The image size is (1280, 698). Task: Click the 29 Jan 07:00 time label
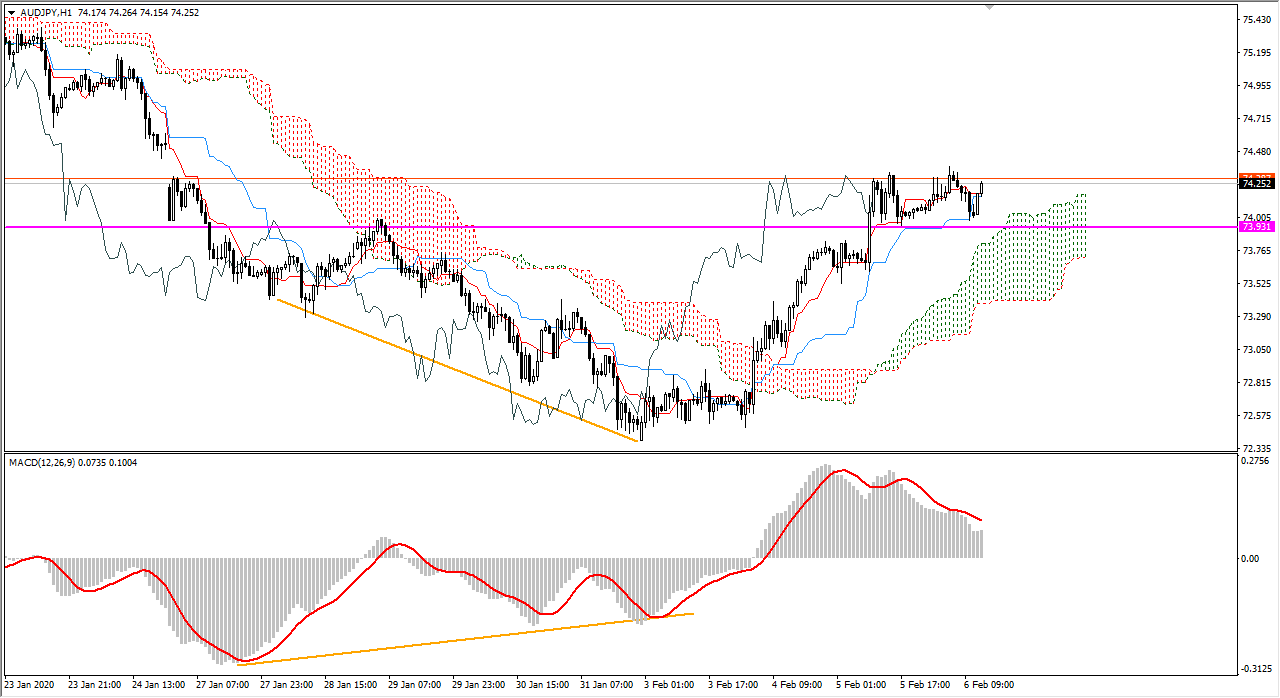point(416,686)
